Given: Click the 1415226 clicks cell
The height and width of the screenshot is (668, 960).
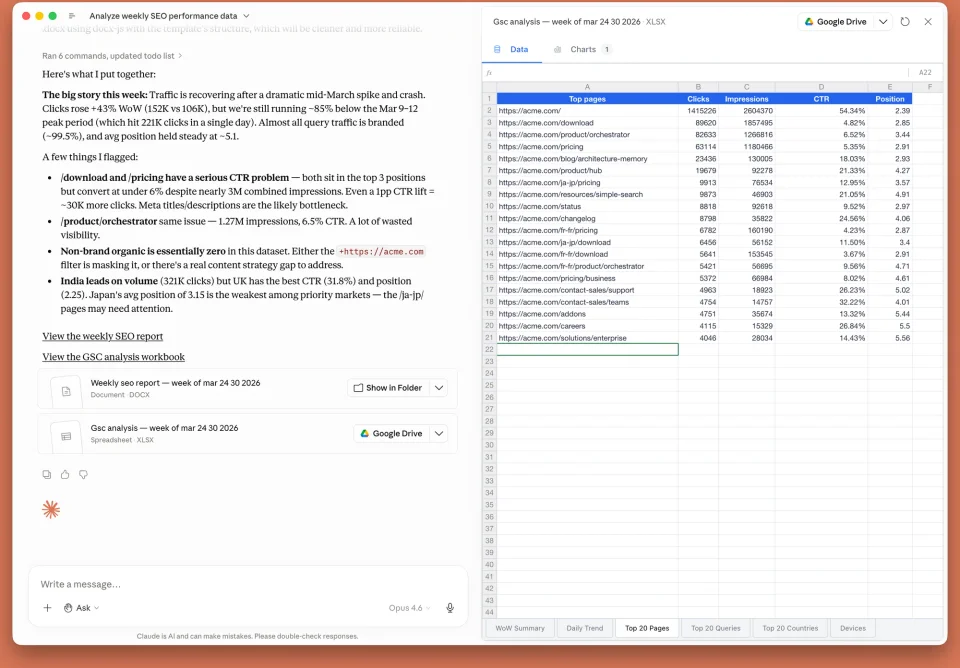Looking at the screenshot, I should 698,111.
